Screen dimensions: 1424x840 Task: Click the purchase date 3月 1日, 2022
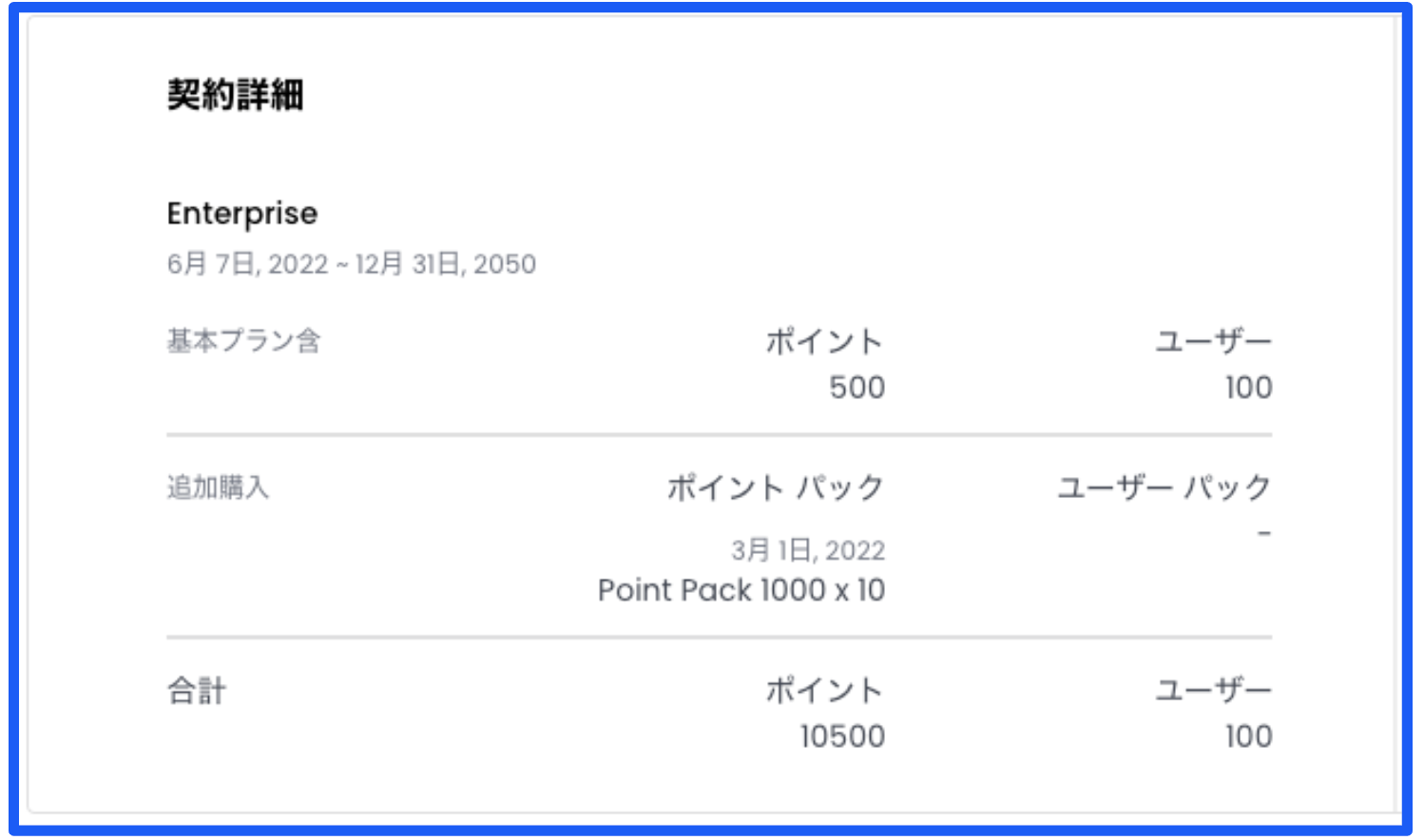click(808, 550)
